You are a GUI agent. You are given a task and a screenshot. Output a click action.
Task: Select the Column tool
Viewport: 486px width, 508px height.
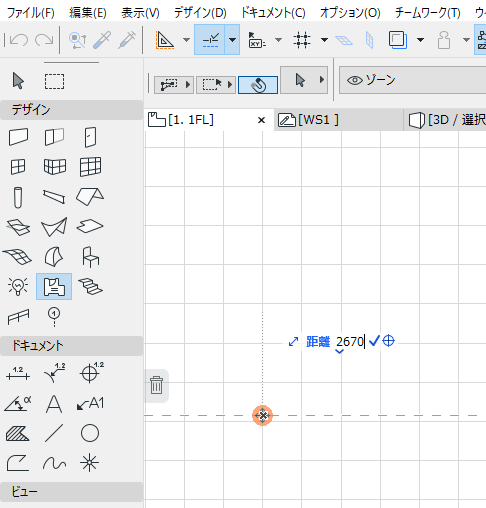point(18,197)
